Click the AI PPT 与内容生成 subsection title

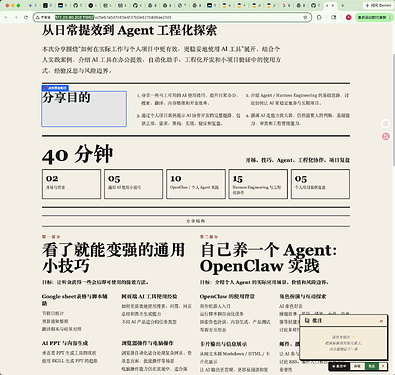(65, 343)
